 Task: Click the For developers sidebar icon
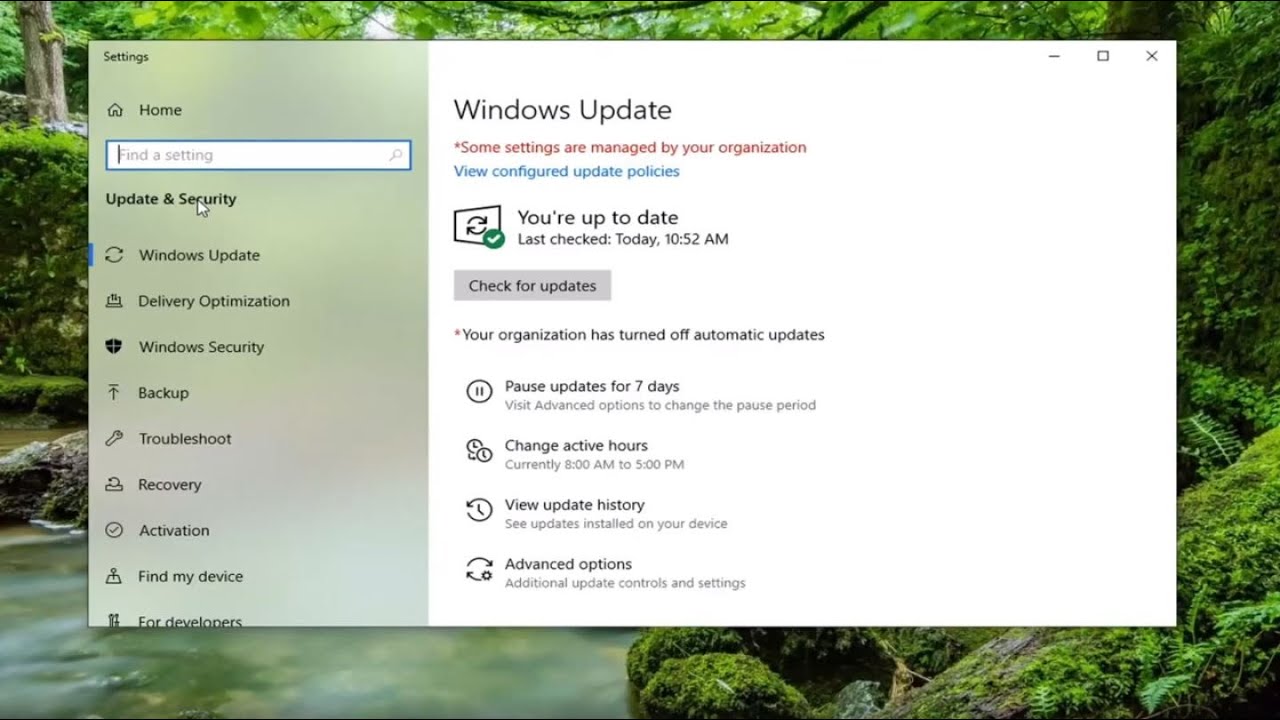(x=114, y=621)
